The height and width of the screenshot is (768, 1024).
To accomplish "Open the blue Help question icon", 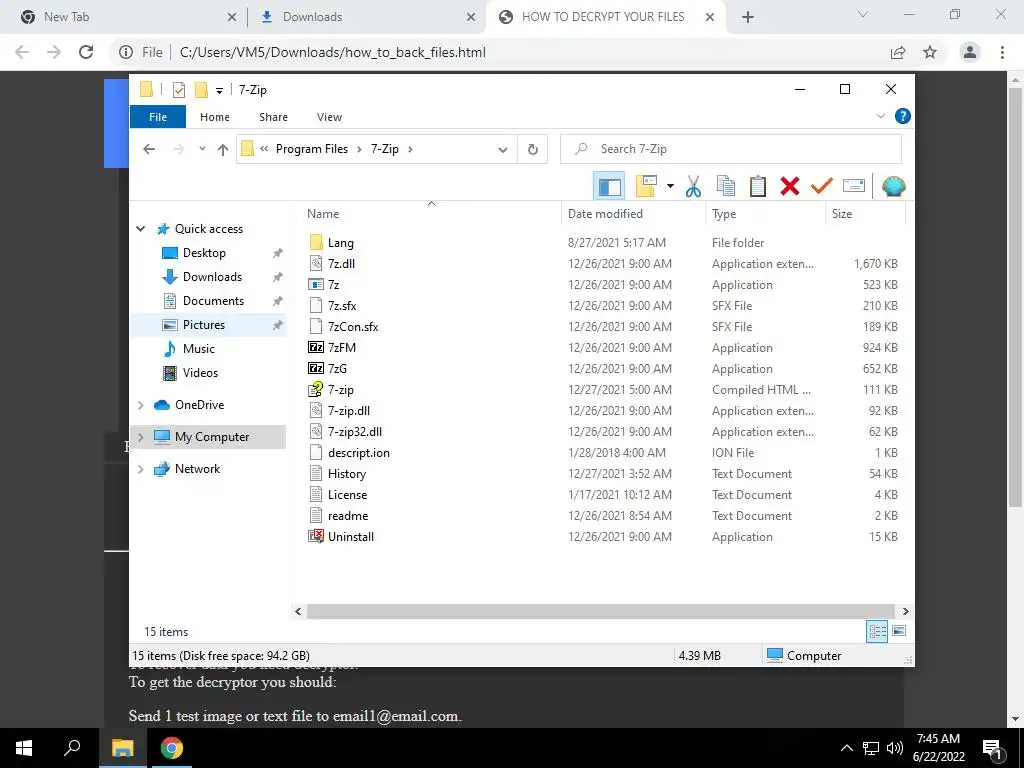I will (x=903, y=116).
